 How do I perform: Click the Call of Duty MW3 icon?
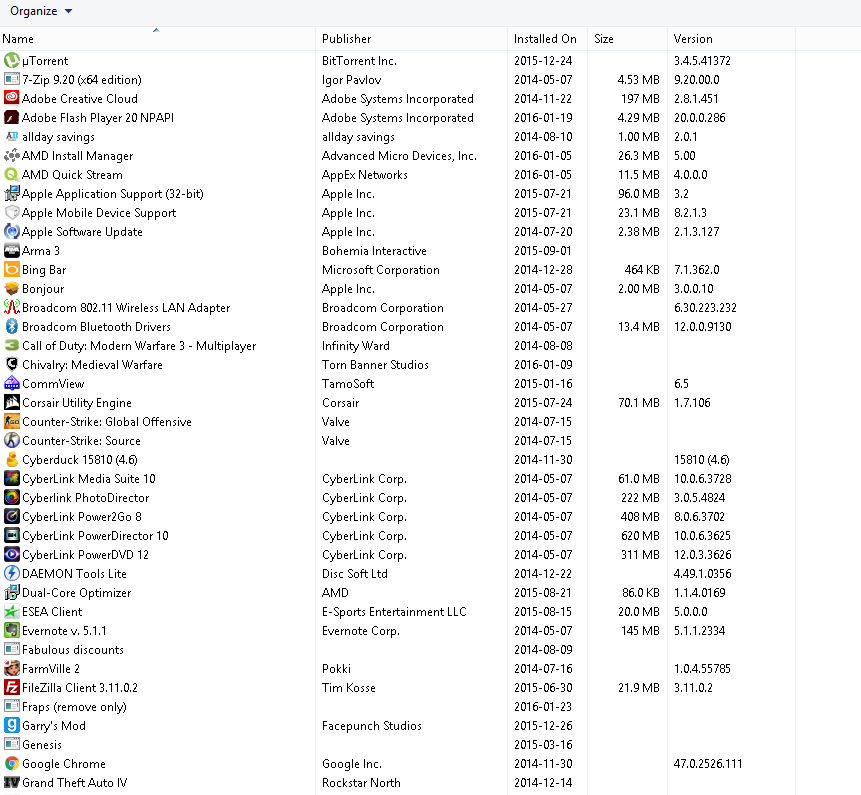[12, 345]
